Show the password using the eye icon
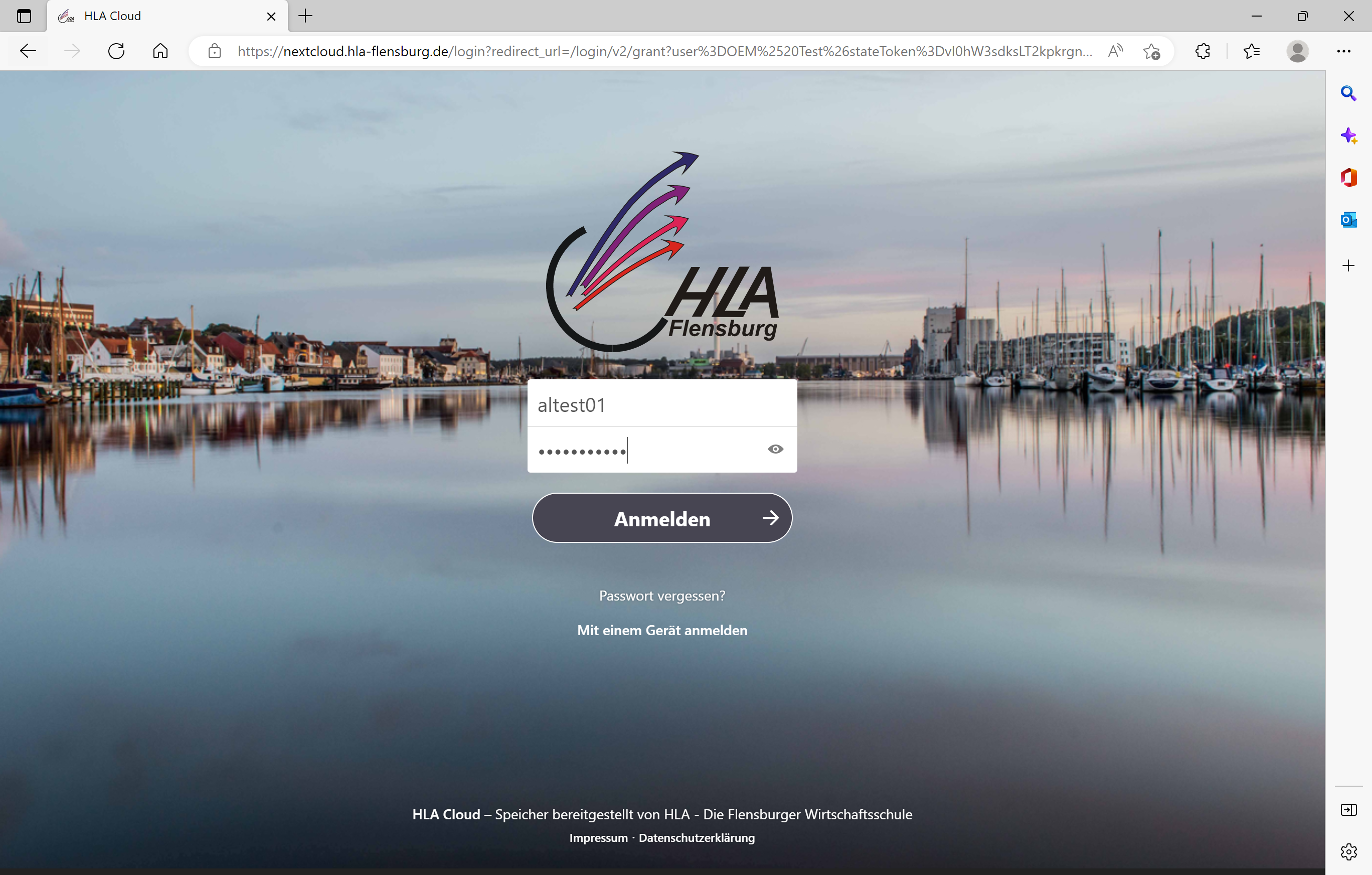Screen dimensions: 1372x875 tap(775, 449)
